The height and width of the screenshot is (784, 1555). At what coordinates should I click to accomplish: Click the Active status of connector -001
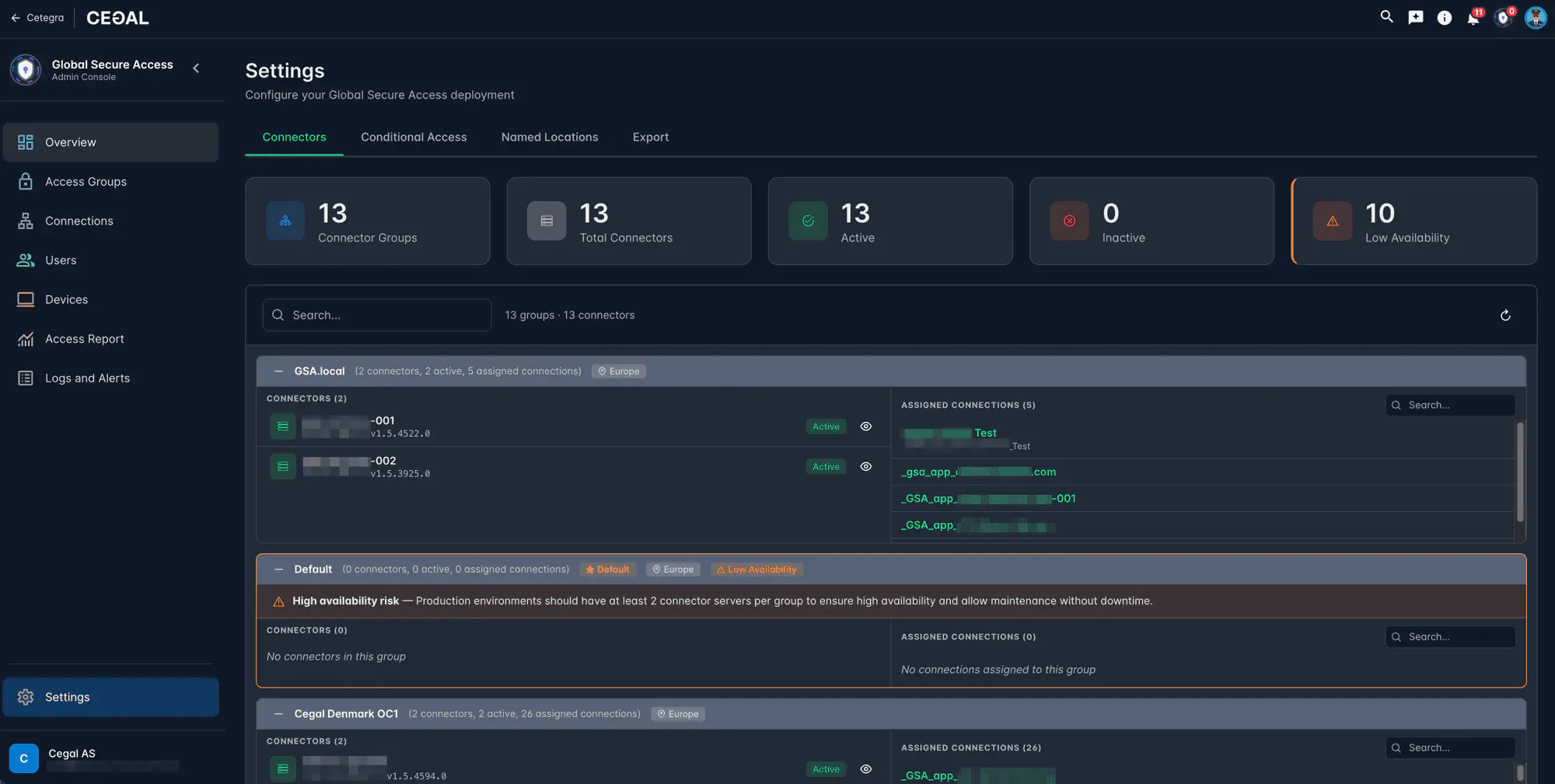(826, 427)
